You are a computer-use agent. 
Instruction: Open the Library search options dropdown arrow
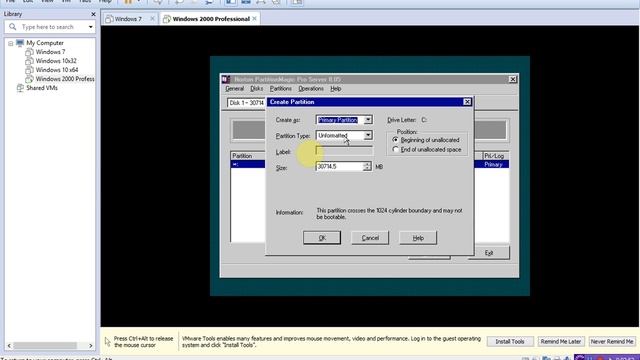(90, 27)
